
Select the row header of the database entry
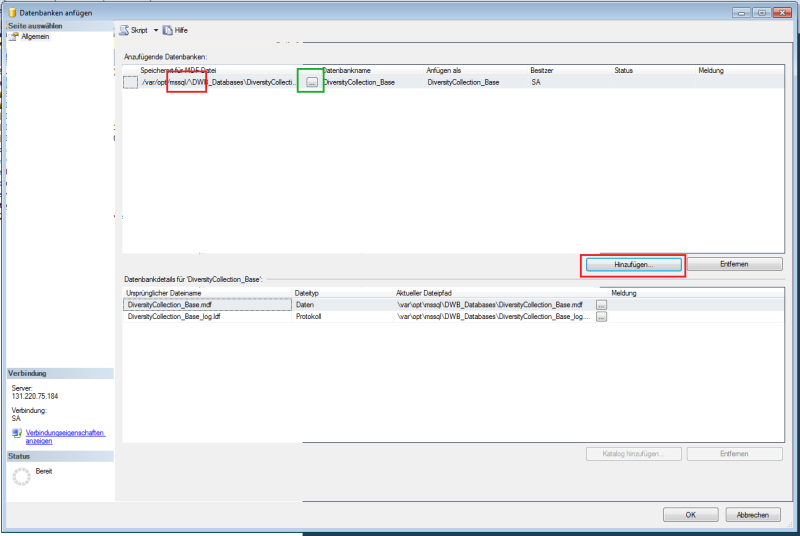point(130,83)
